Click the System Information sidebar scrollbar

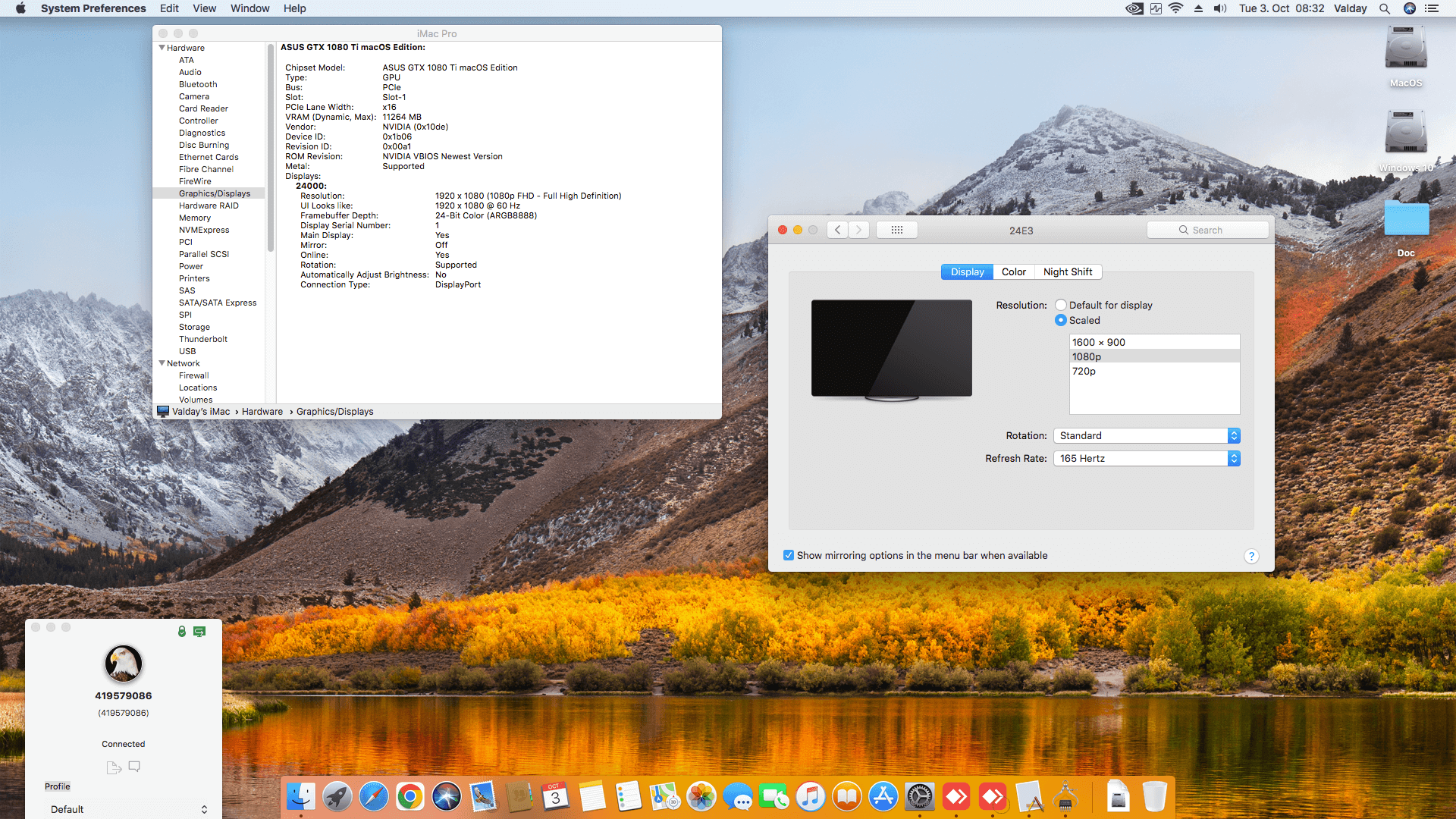[270, 148]
